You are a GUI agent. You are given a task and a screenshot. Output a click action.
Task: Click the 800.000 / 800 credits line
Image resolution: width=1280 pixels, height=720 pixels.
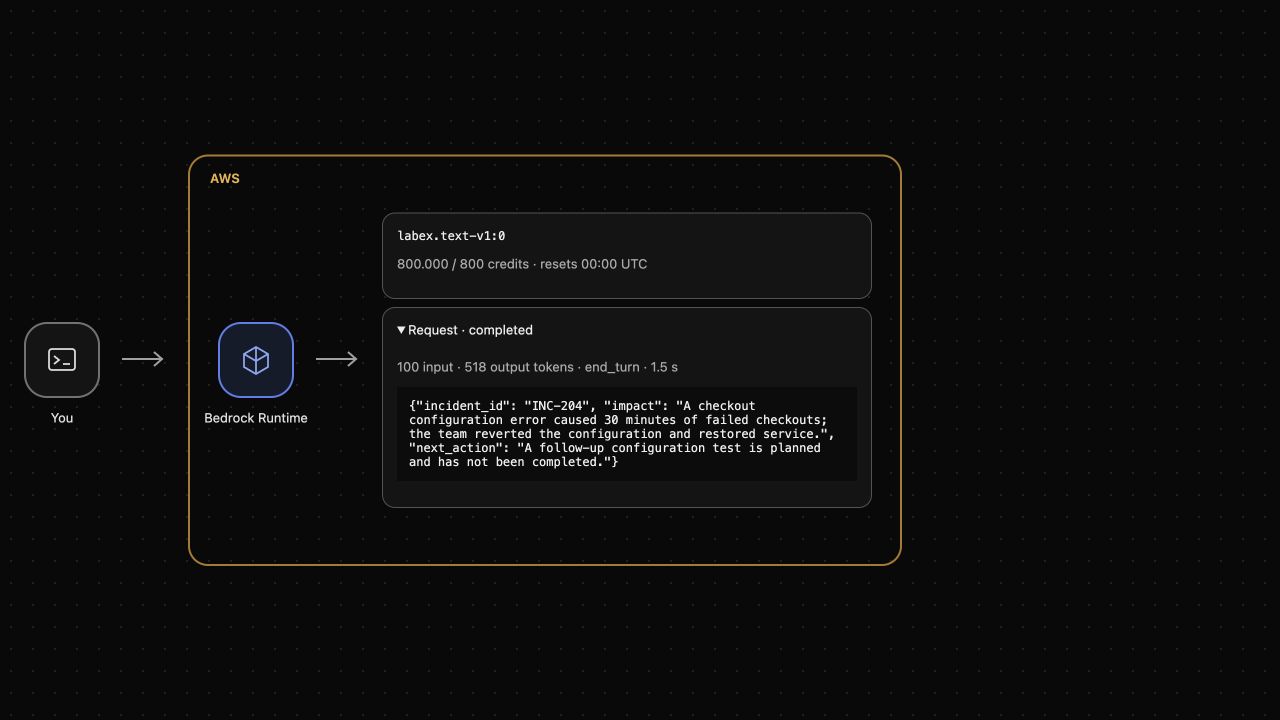pos(522,264)
